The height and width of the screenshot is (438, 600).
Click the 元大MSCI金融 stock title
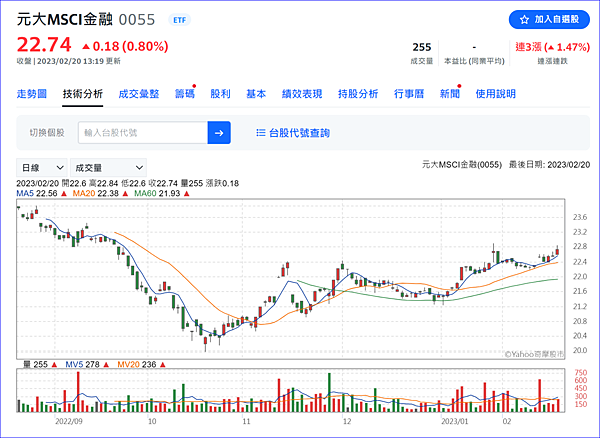click(65, 19)
